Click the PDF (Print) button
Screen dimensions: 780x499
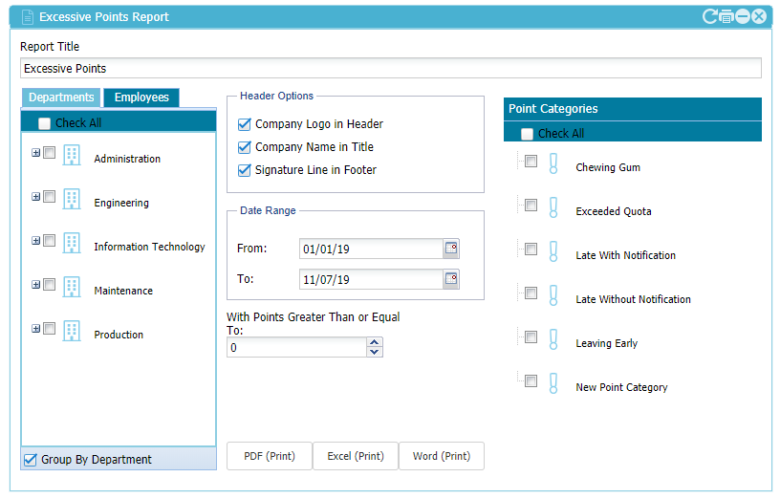[269, 456]
